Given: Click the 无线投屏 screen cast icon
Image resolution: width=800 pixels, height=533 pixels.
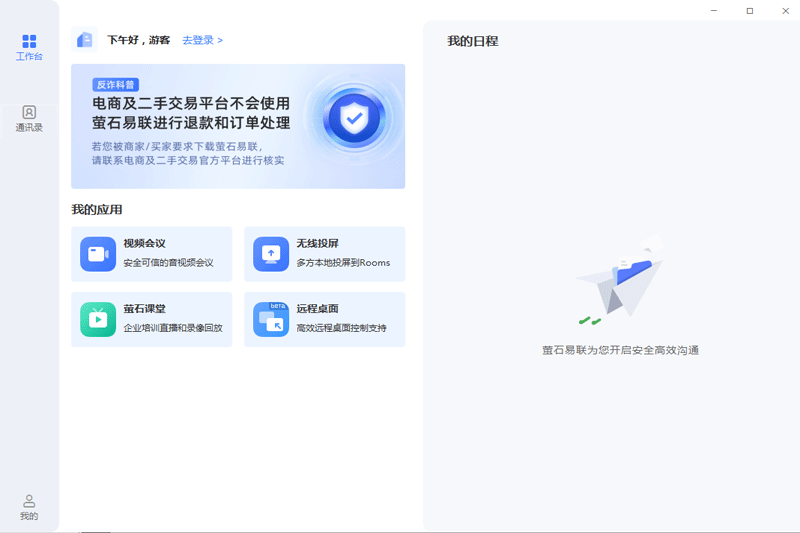Looking at the screenshot, I should [271, 253].
